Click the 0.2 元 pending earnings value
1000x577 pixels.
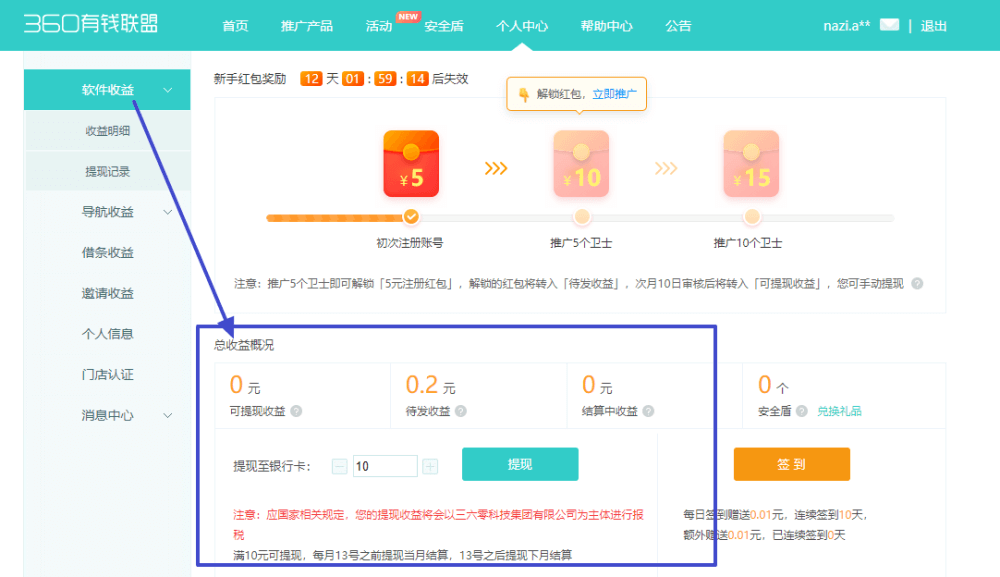coord(430,385)
